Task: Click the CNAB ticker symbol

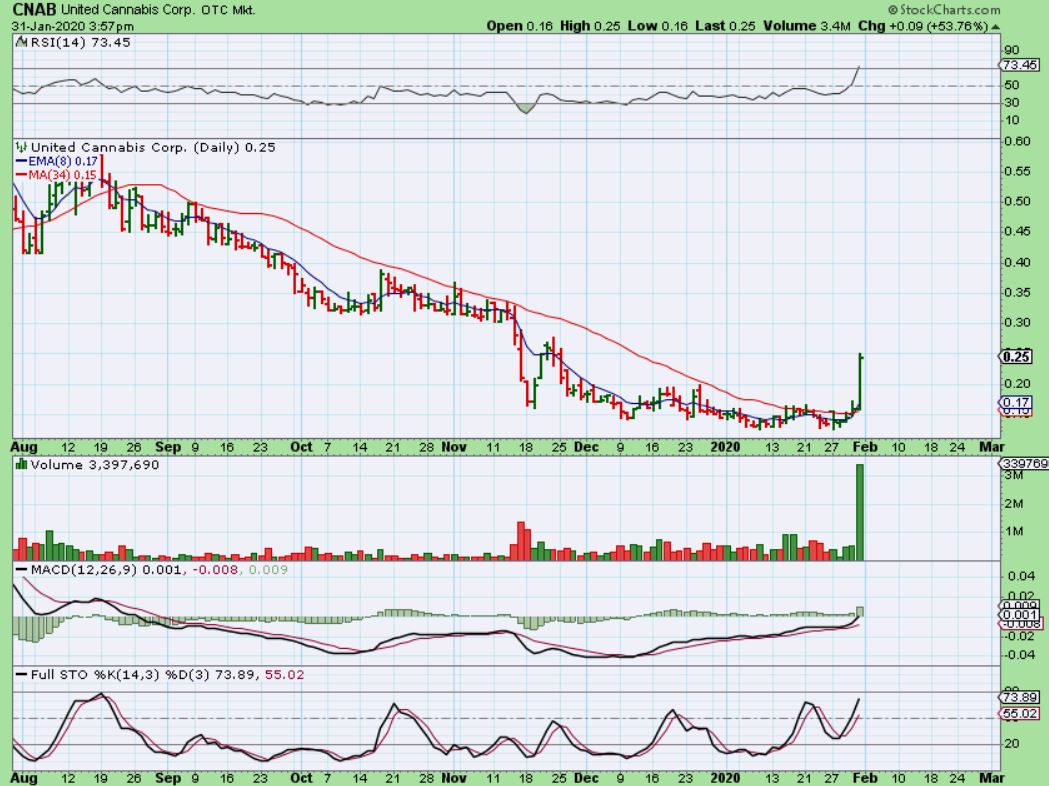Action: pos(34,10)
